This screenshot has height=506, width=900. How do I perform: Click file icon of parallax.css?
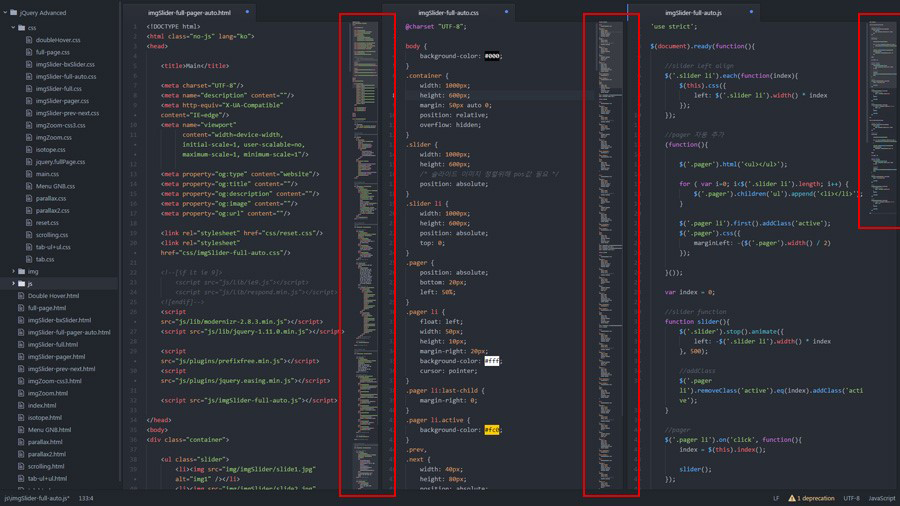point(29,198)
